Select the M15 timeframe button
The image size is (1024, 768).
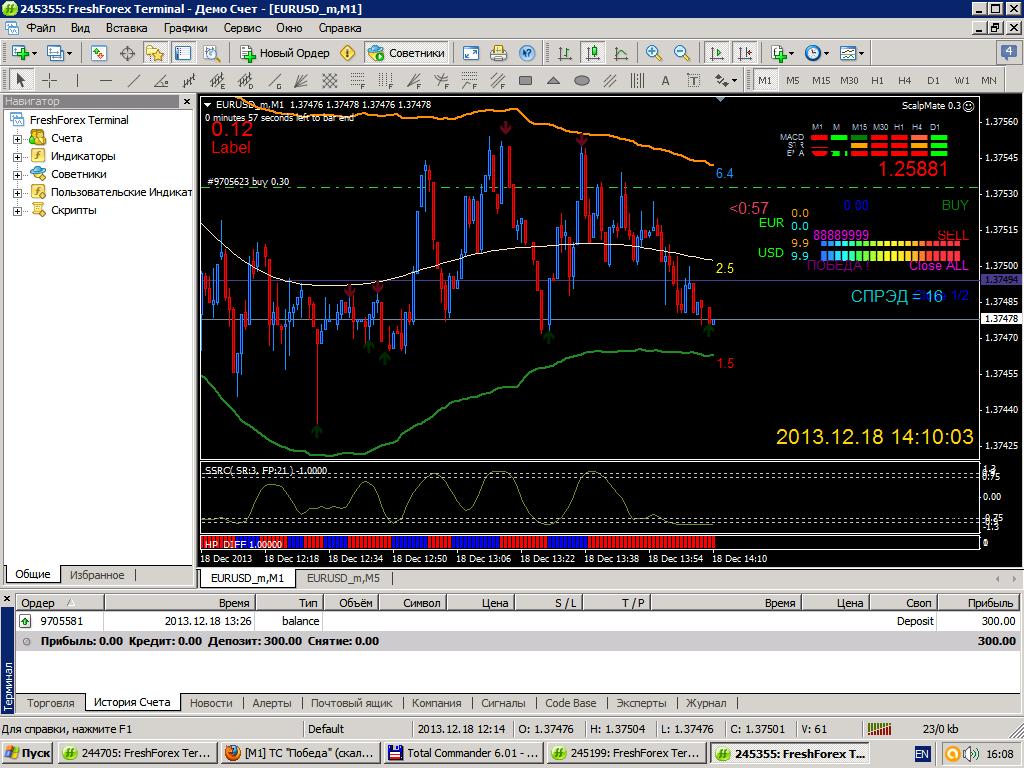(821, 80)
